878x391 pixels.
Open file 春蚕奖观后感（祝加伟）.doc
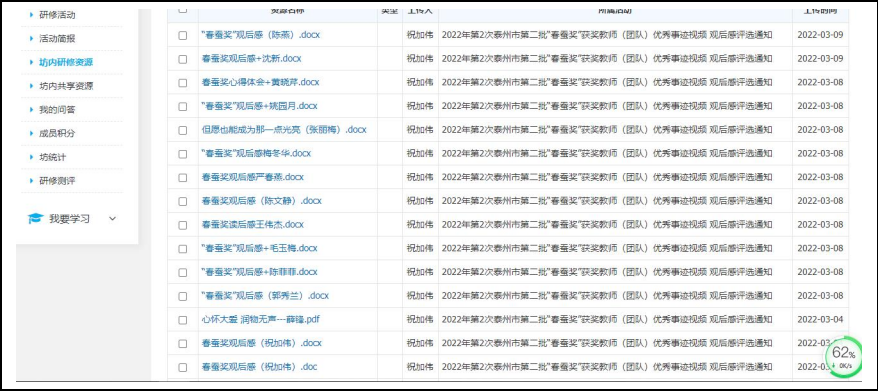coord(259,367)
